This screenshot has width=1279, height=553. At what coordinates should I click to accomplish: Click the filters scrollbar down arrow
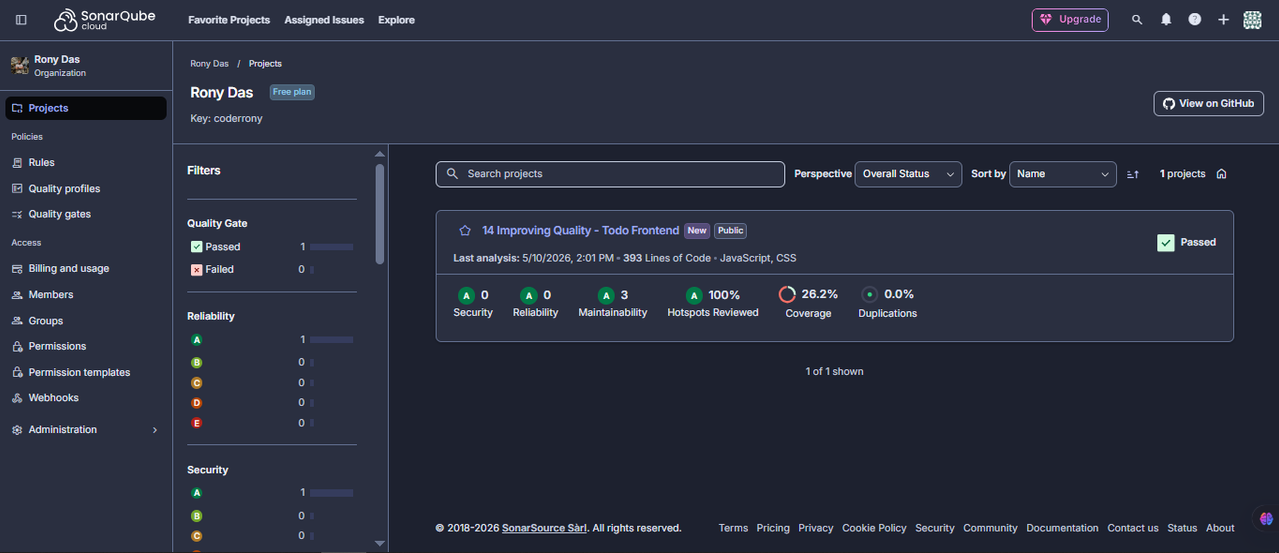click(380, 543)
